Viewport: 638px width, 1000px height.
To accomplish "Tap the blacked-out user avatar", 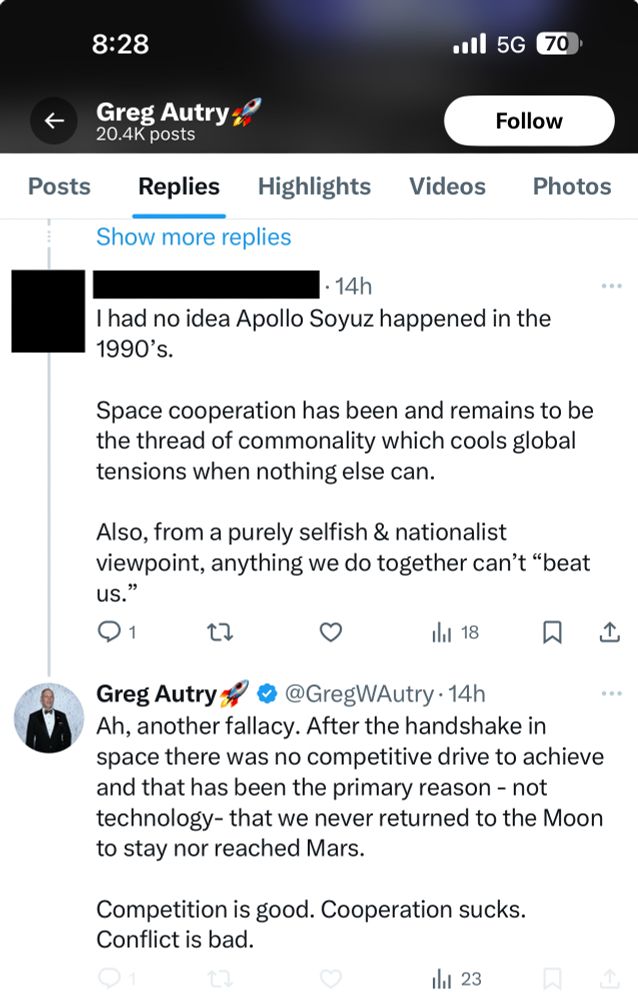I will pos(48,310).
